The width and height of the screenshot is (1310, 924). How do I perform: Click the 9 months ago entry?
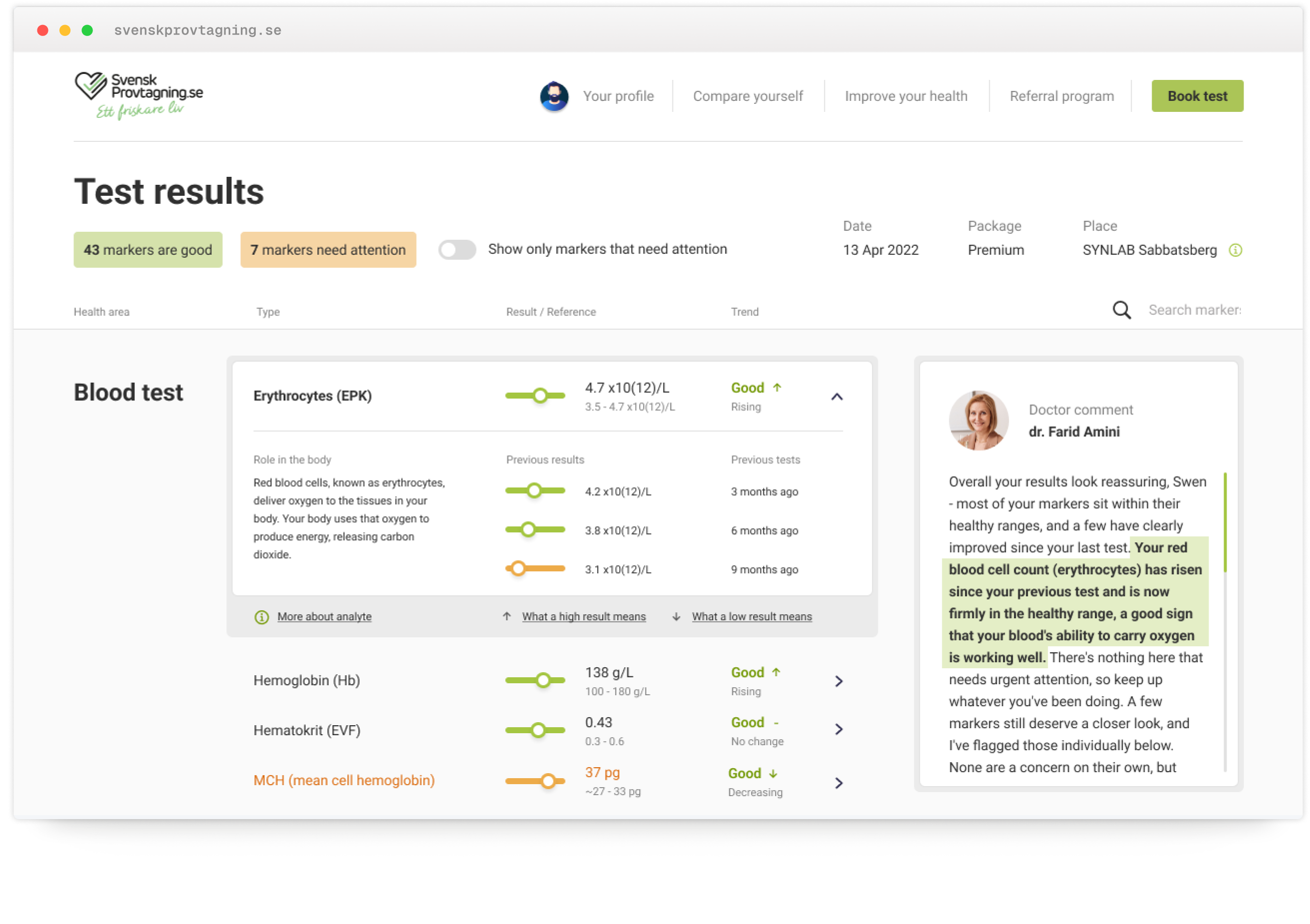(x=764, y=570)
